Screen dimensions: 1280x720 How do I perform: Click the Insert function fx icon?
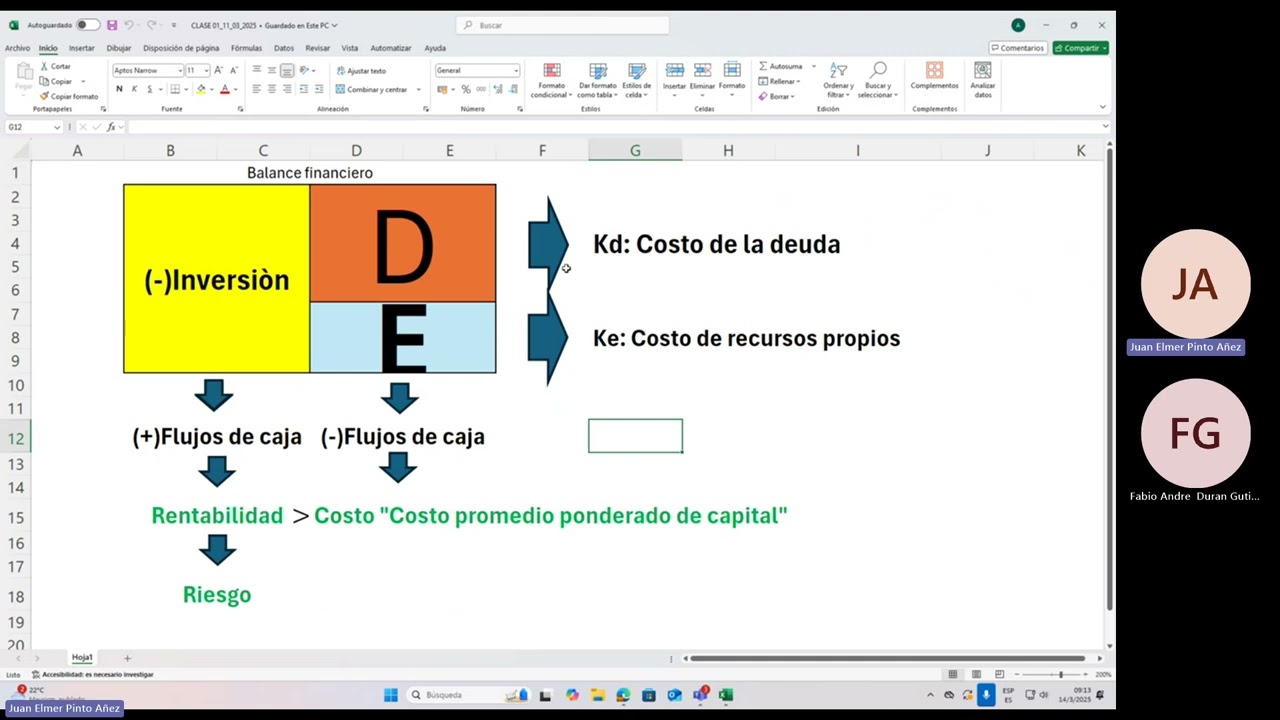pyautogui.click(x=110, y=127)
